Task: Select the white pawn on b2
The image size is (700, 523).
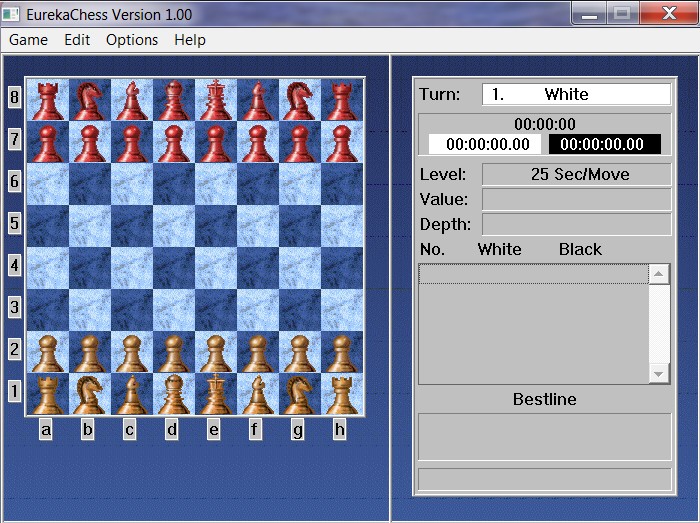Action: [x=90, y=353]
